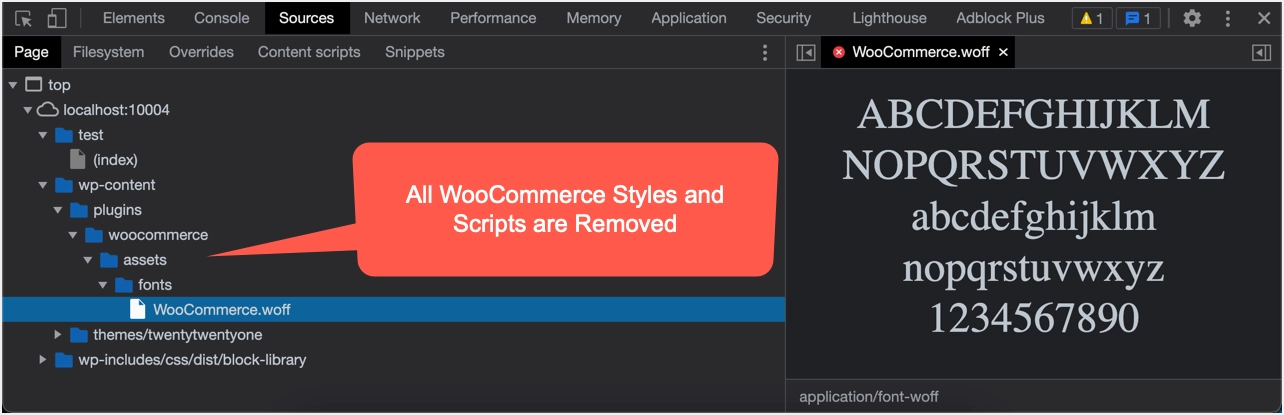Click the block-library folder icon
This screenshot has height=415, width=1284.
(x=64, y=360)
